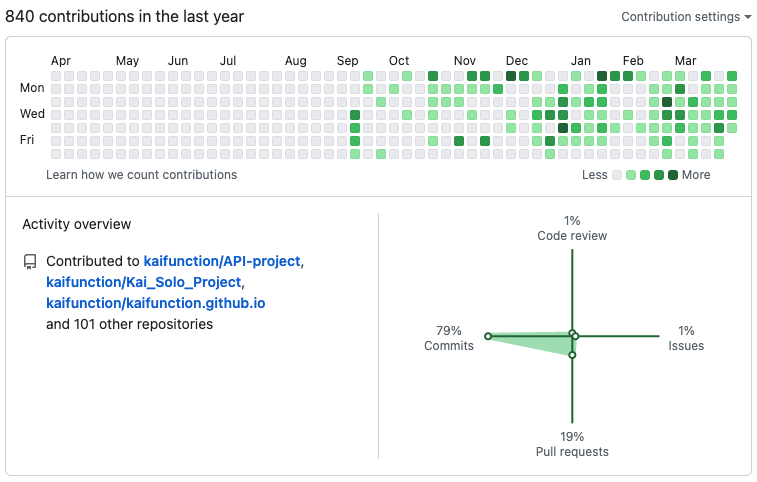Click the 1% Issues label
This screenshot has width=757, height=482.
point(686,338)
